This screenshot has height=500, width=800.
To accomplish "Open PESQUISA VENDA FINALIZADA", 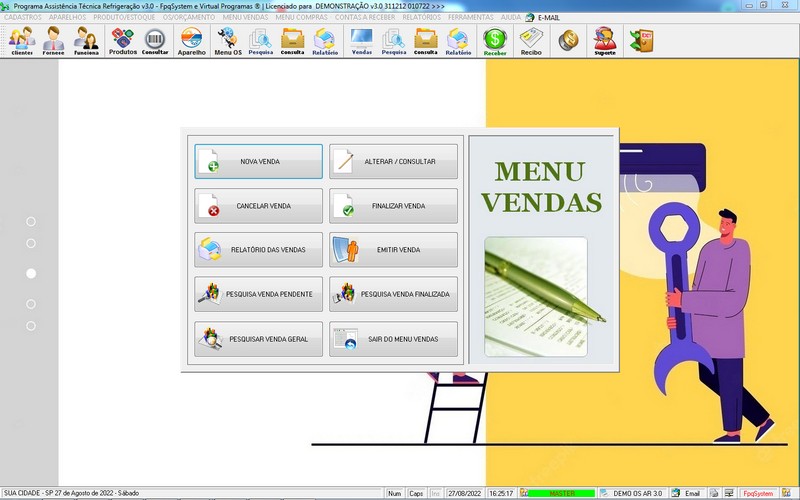I will point(393,294).
